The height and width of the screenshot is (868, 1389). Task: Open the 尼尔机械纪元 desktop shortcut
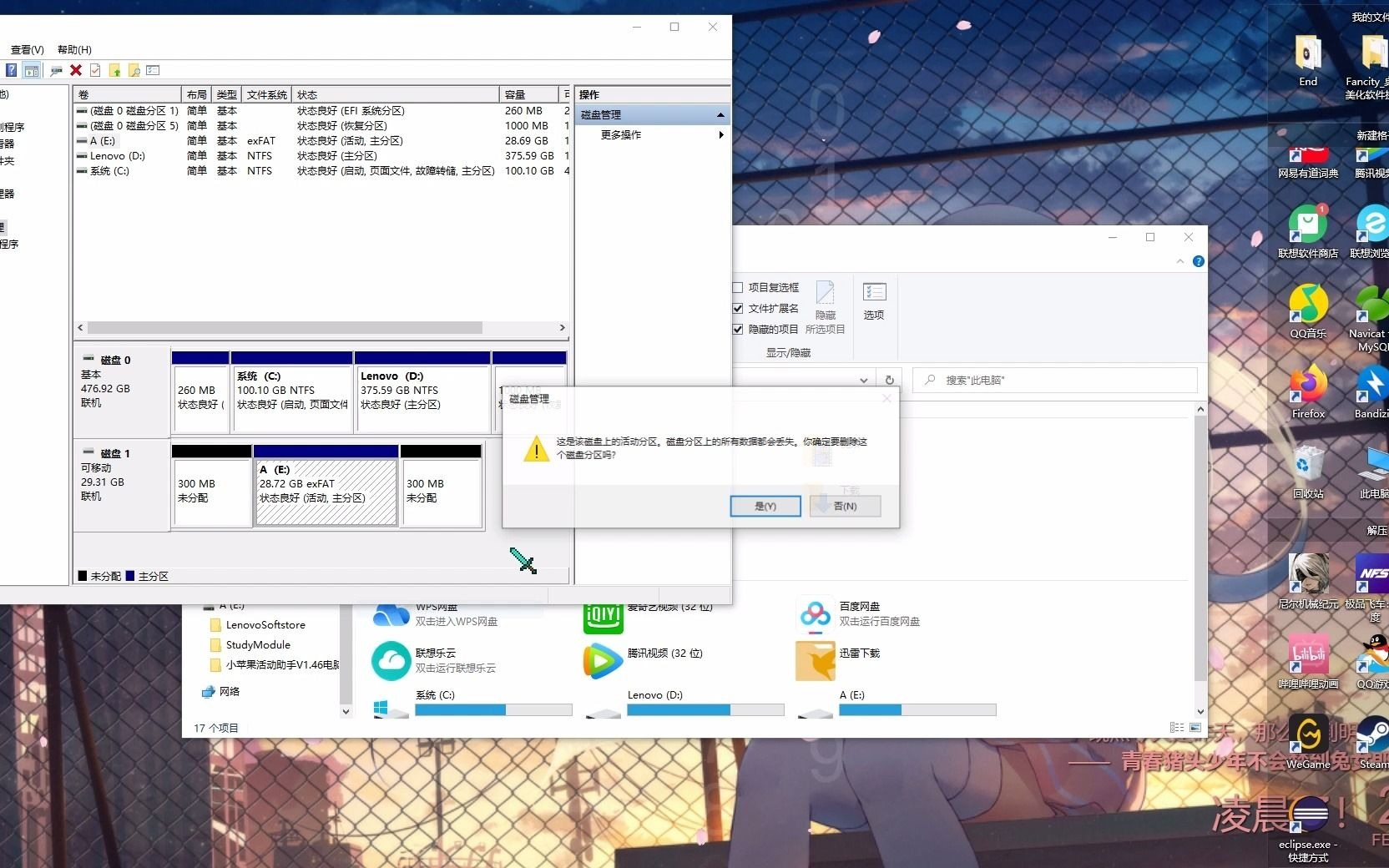point(1308,581)
